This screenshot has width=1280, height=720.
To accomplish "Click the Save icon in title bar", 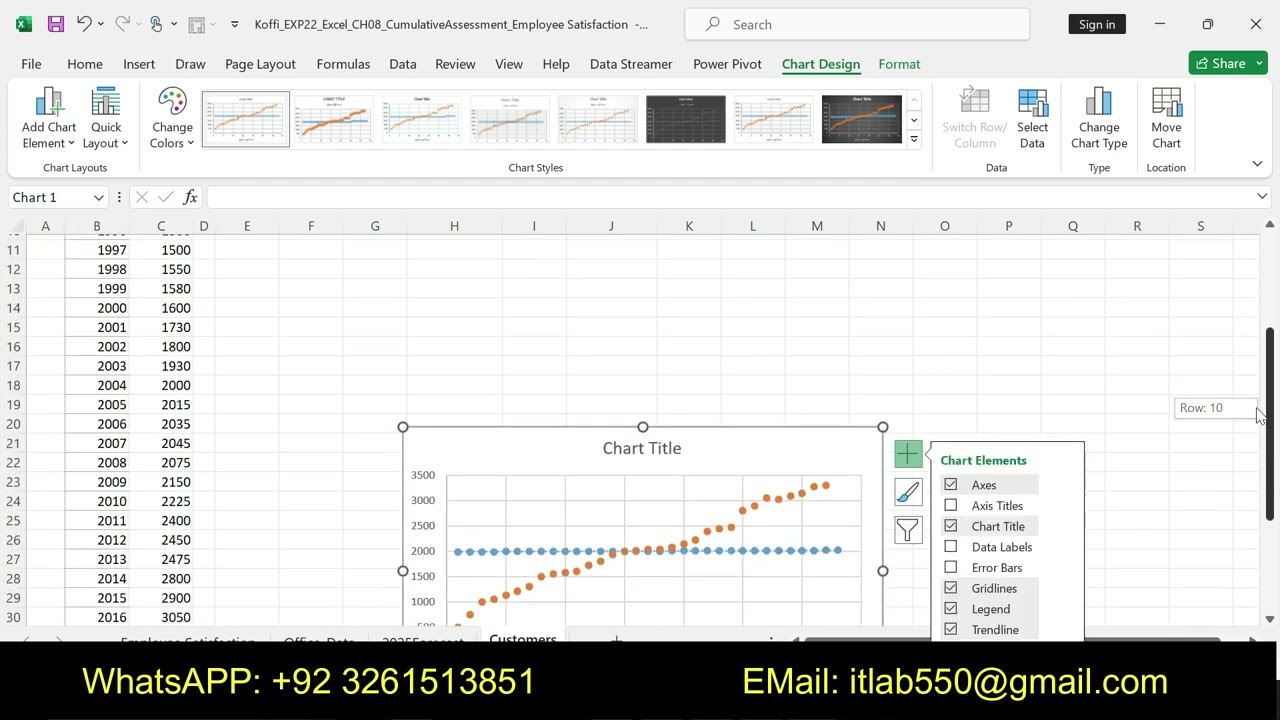I will pyautogui.click(x=56, y=24).
